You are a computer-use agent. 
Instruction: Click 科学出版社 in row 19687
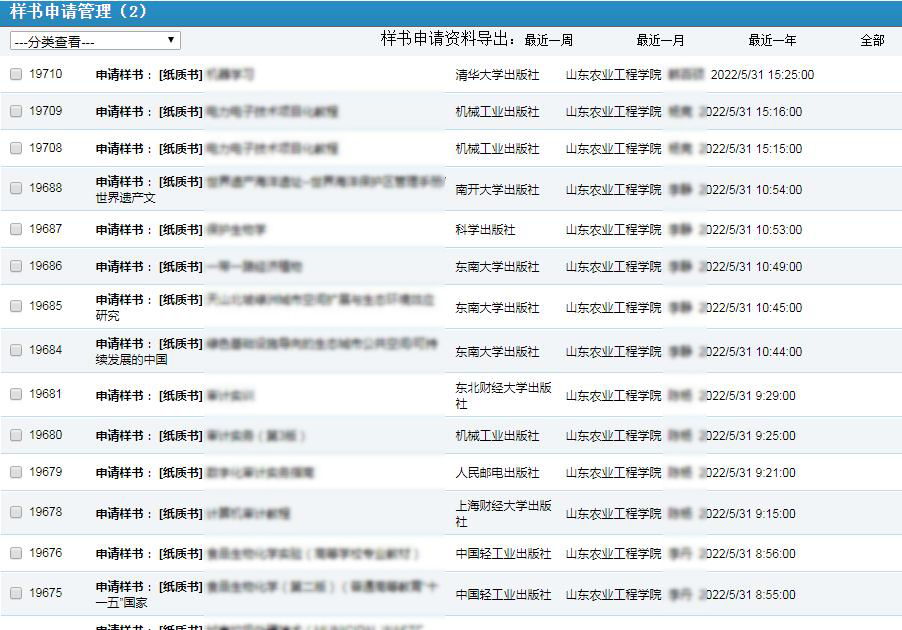pyautogui.click(x=485, y=230)
